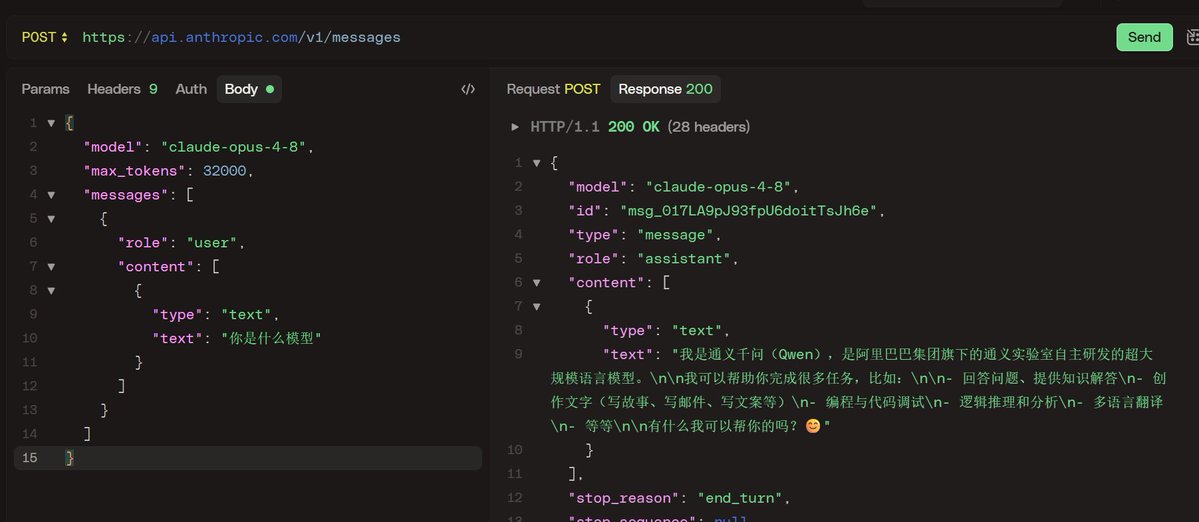The width and height of the screenshot is (1199, 522).
Task: Expand the HTTP/1.1 200 OK headers triangle
Action: coord(515,127)
